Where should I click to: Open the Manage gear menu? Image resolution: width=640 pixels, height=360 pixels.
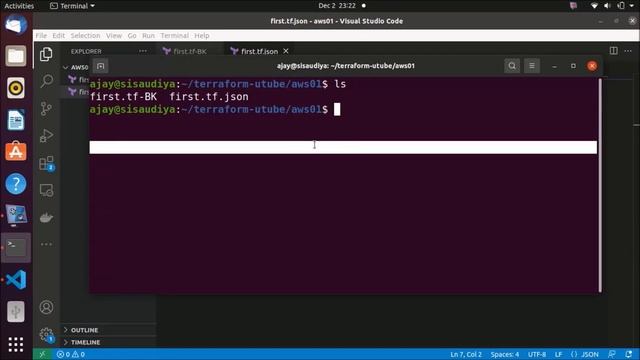tap(46, 335)
